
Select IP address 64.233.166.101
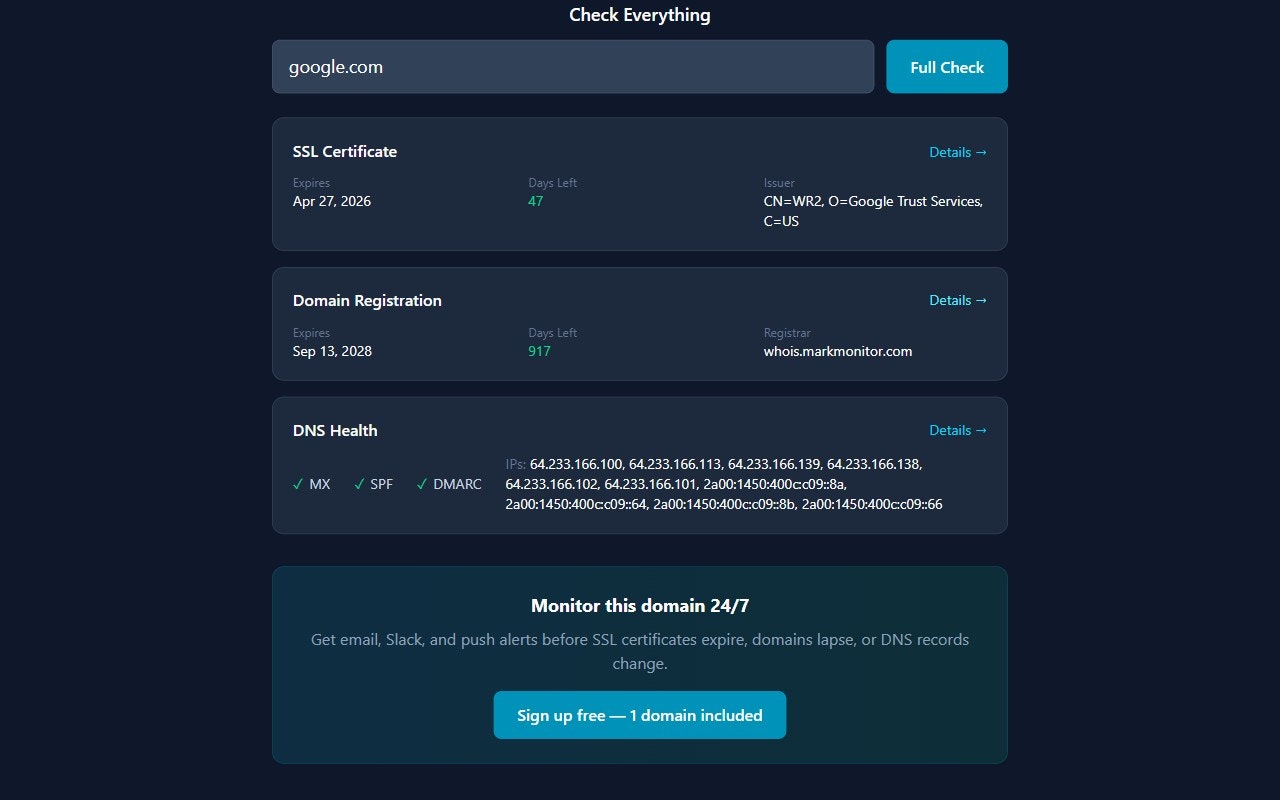(650, 484)
